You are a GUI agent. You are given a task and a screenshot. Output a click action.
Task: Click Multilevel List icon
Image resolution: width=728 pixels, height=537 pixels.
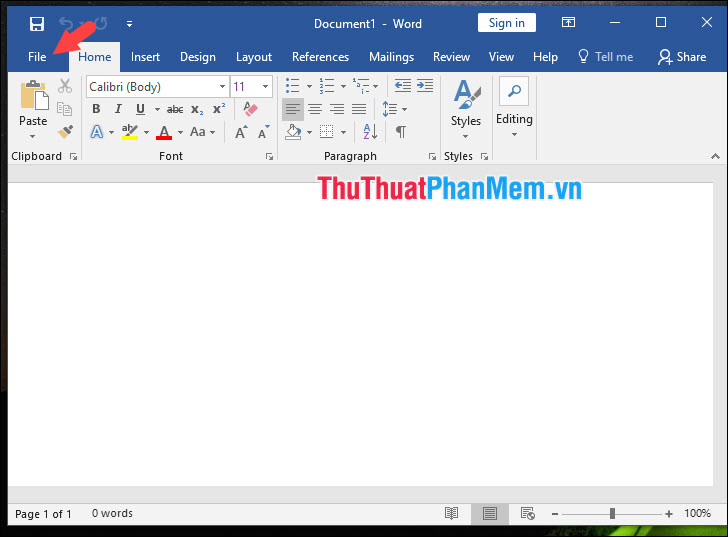point(361,86)
